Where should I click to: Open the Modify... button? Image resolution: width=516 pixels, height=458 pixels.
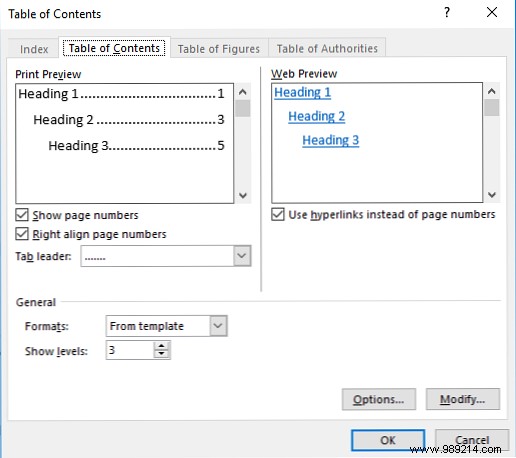463,399
